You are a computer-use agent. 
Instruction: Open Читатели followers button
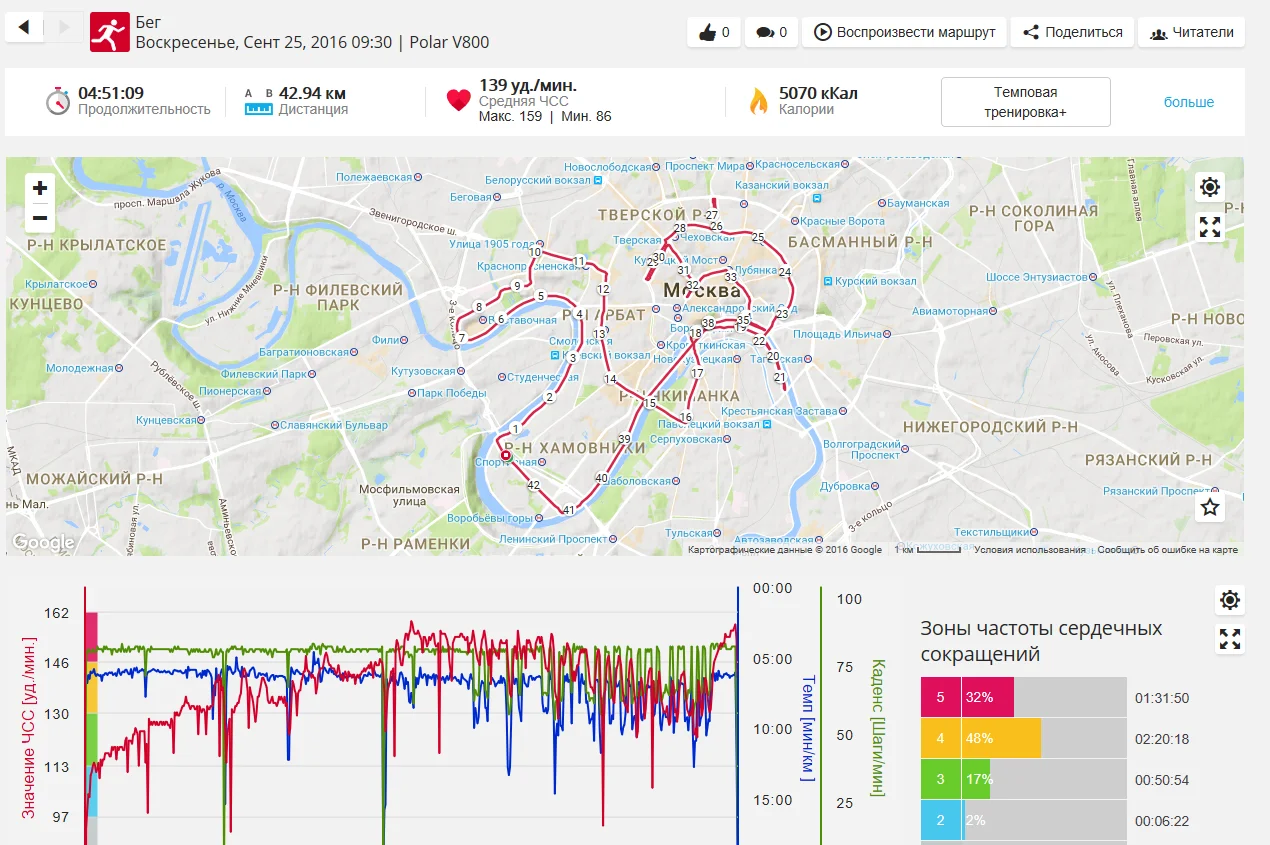[x=1191, y=32]
